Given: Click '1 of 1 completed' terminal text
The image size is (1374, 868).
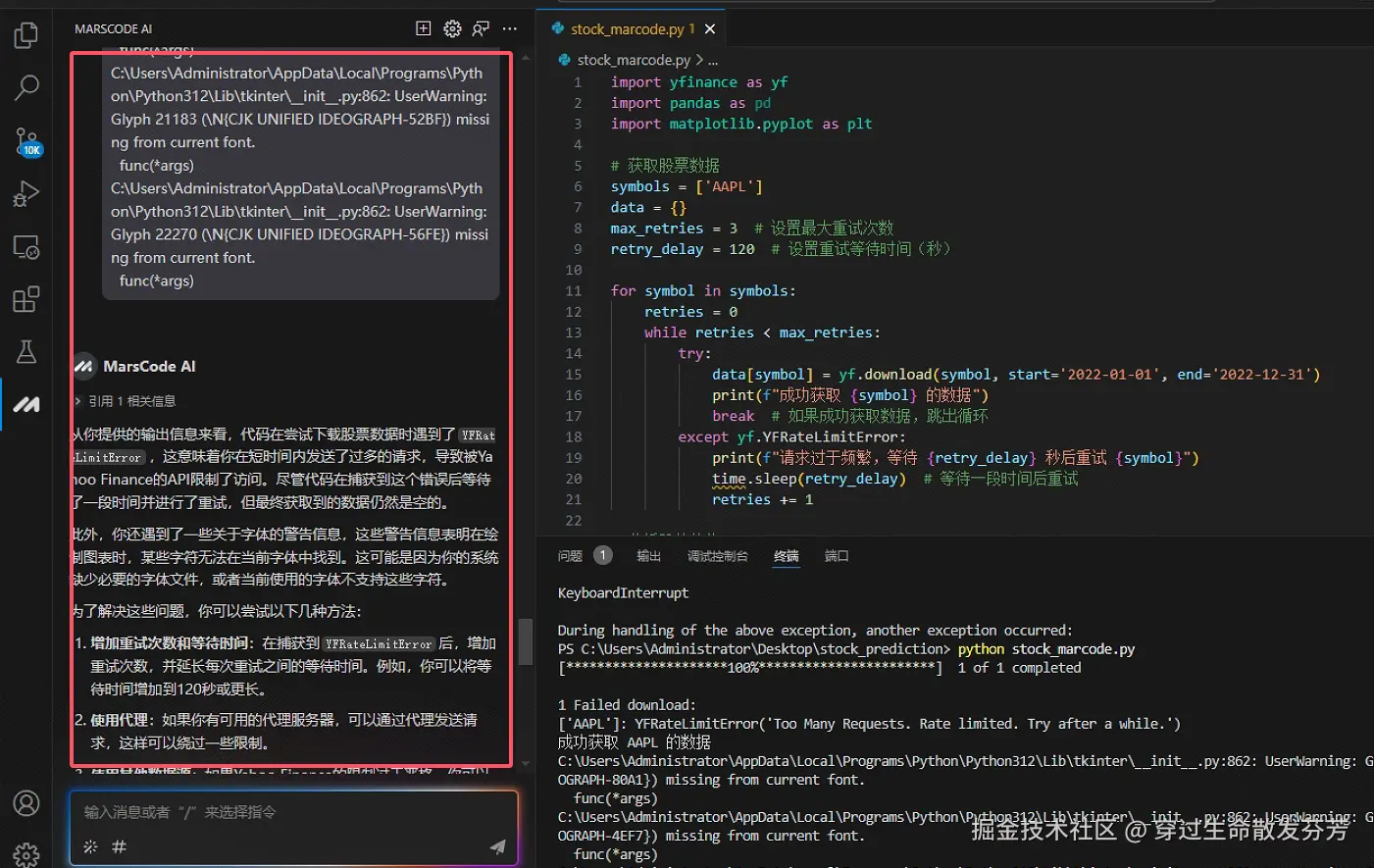Looking at the screenshot, I should pos(1019,667).
